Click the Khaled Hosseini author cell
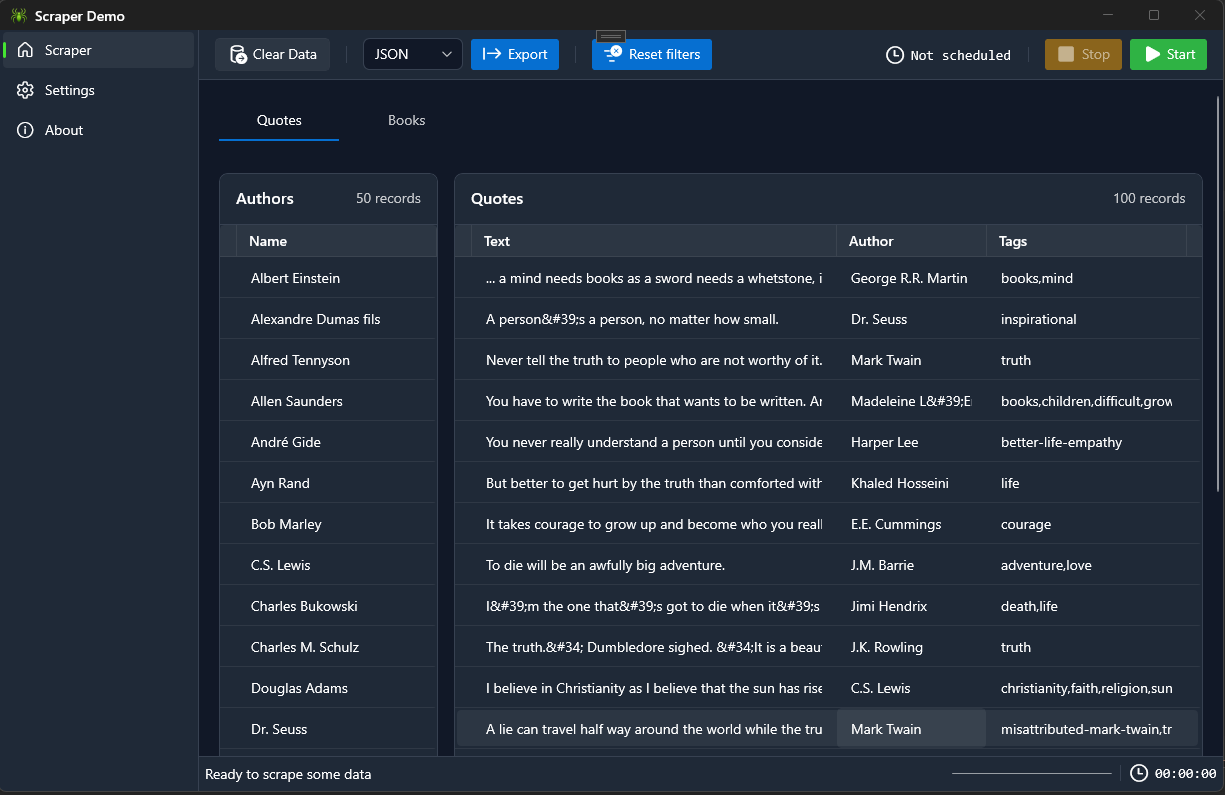Viewport: 1225px width, 795px height. click(911, 483)
